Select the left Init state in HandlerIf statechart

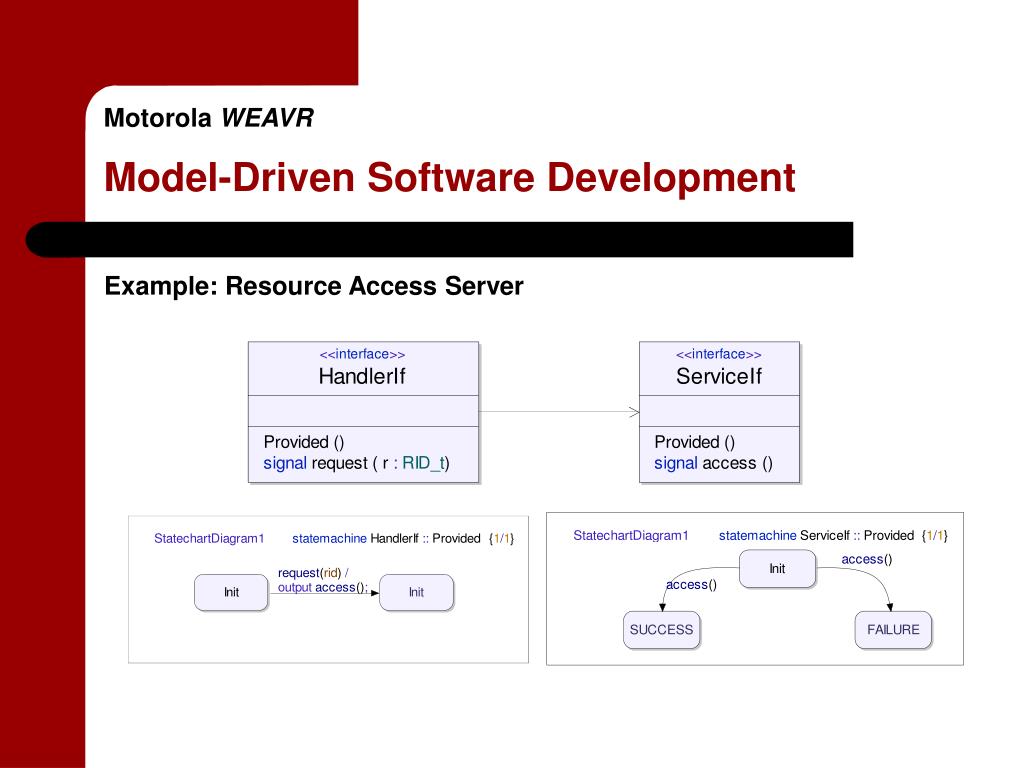[231, 592]
